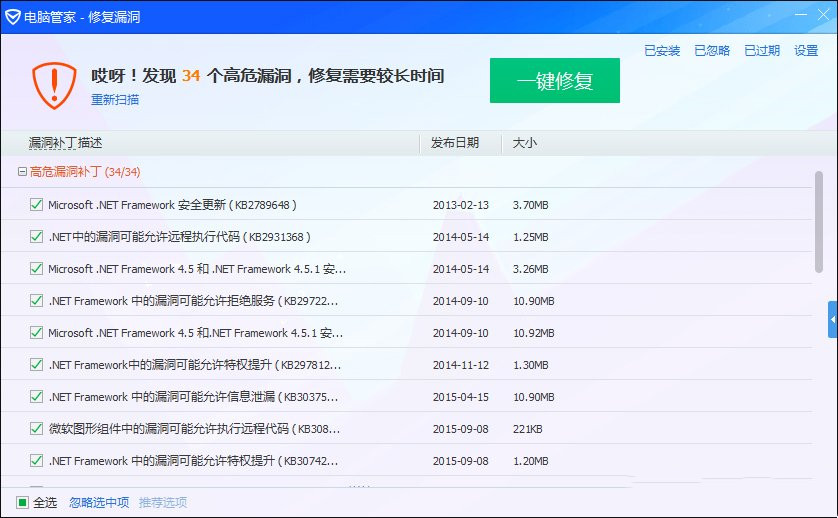838x518 pixels.
Task: Toggle checkbox for 3.26MB .NET 4.5 update
Action: (x=36, y=268)
